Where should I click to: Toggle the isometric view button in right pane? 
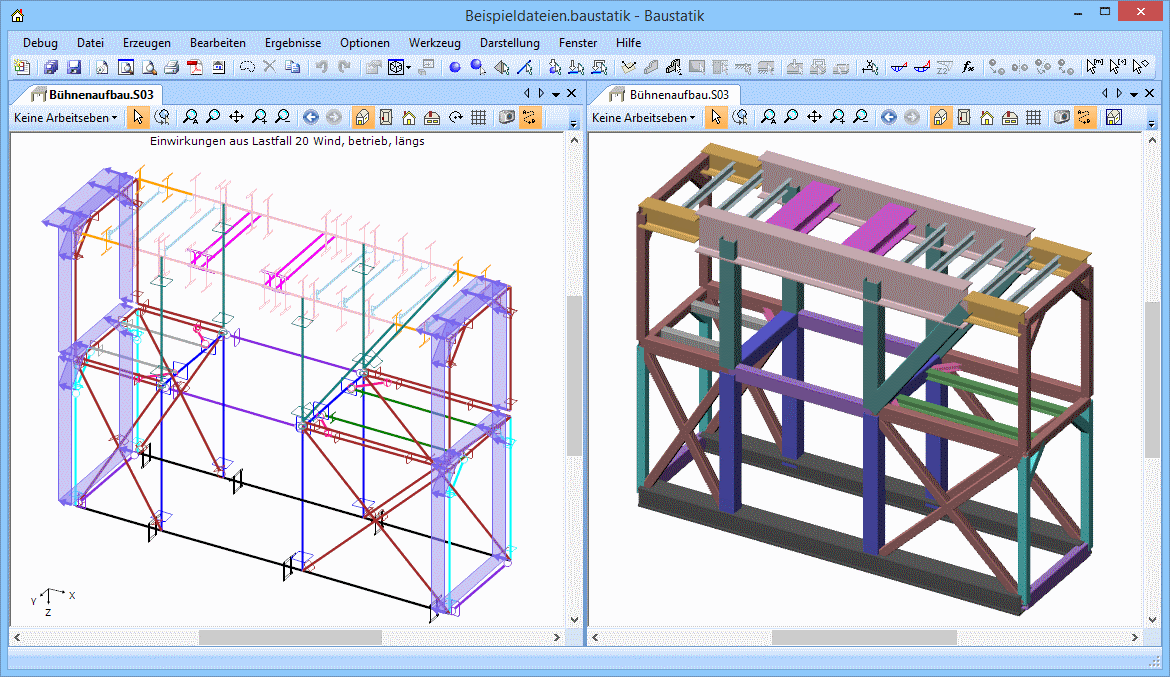coord(940,117)
